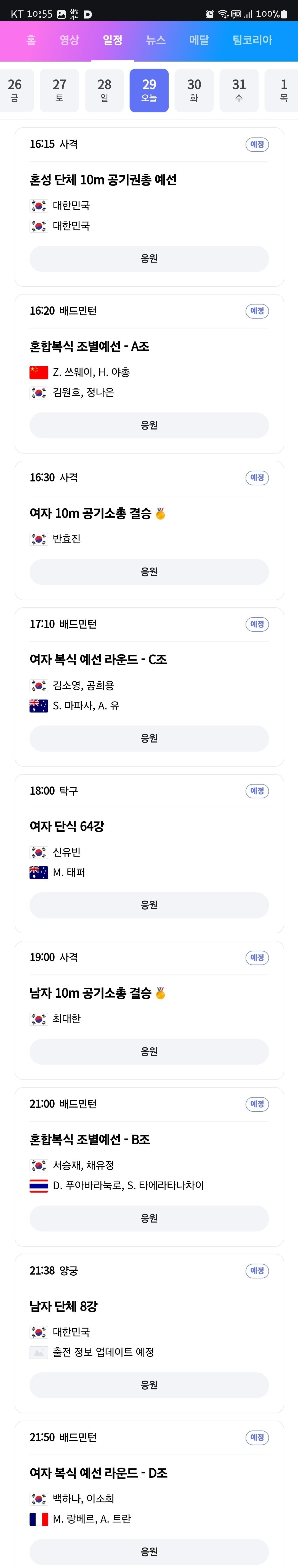Tap the battery icon in status bar

(284, 14)
